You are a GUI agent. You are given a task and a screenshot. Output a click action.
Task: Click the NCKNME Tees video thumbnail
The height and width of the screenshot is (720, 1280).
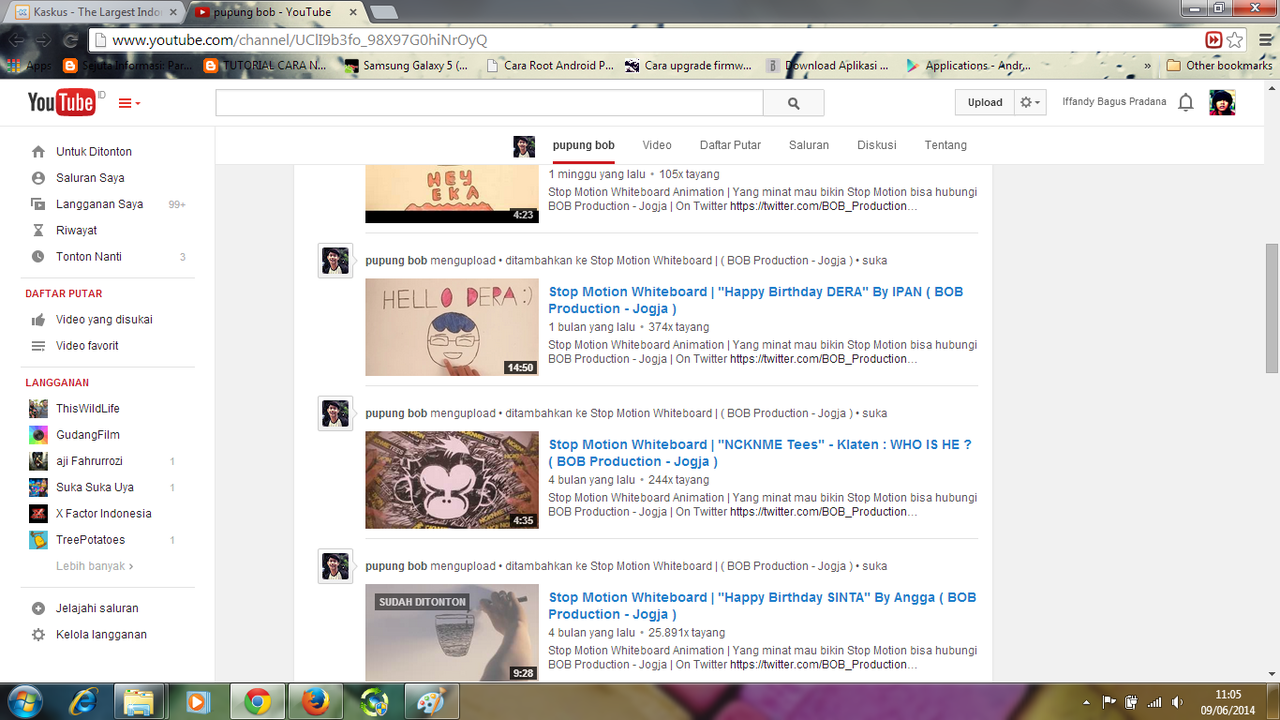point(452,480)
